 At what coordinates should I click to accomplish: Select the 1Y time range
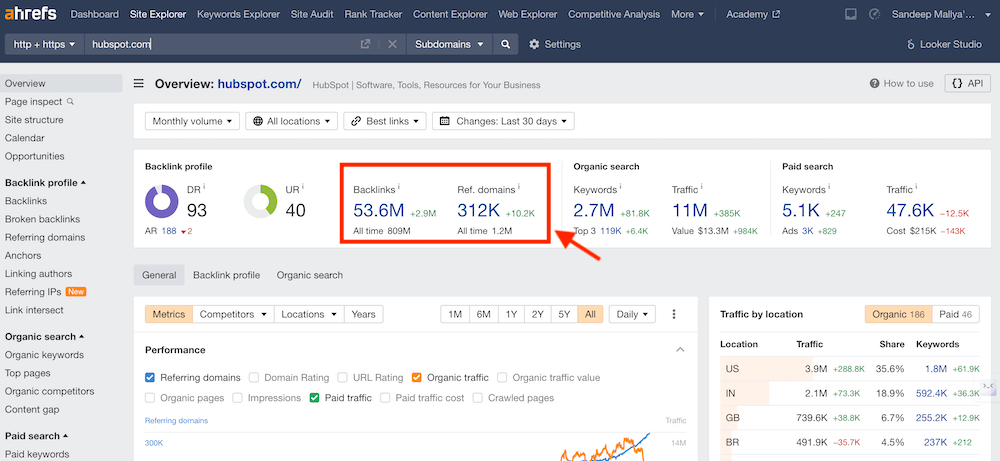point(511,314)
